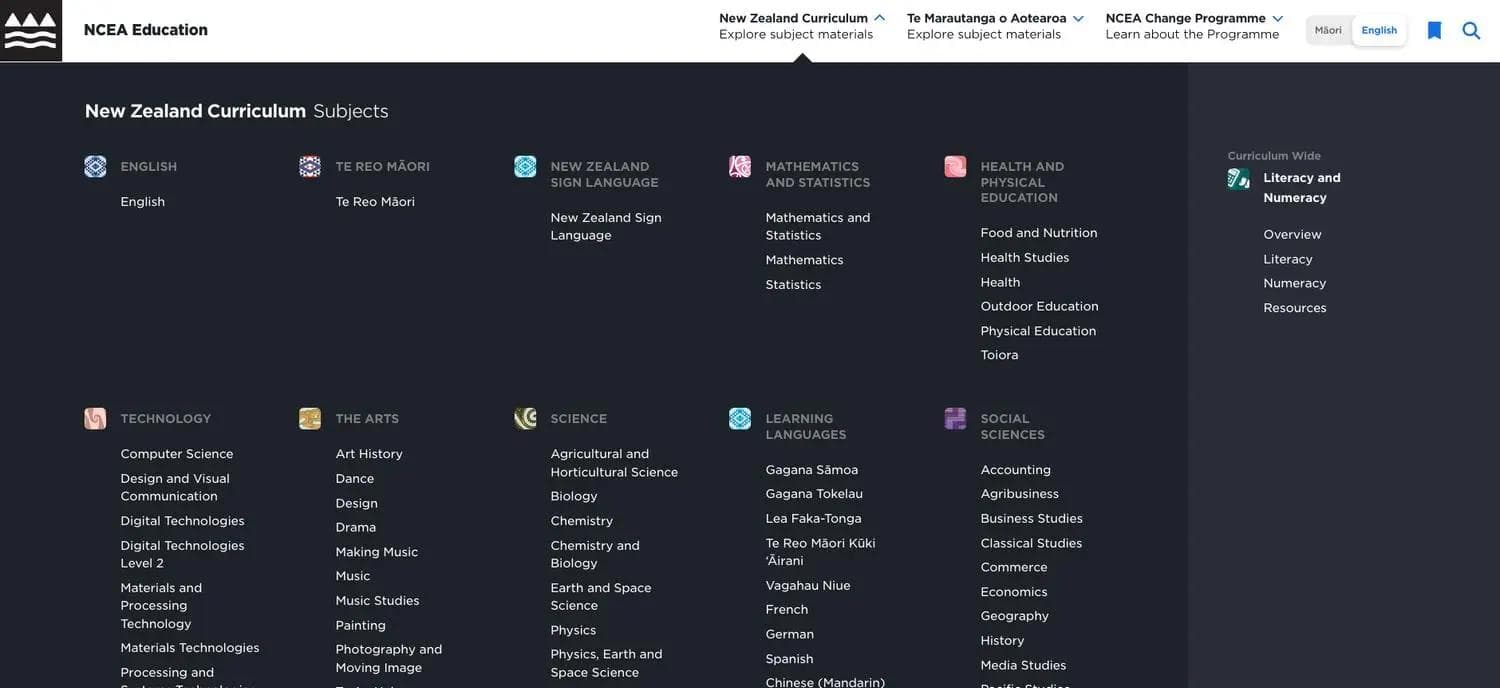Open the Art History subject
Screen dimensions: 1500x688
tap(369, 454)
